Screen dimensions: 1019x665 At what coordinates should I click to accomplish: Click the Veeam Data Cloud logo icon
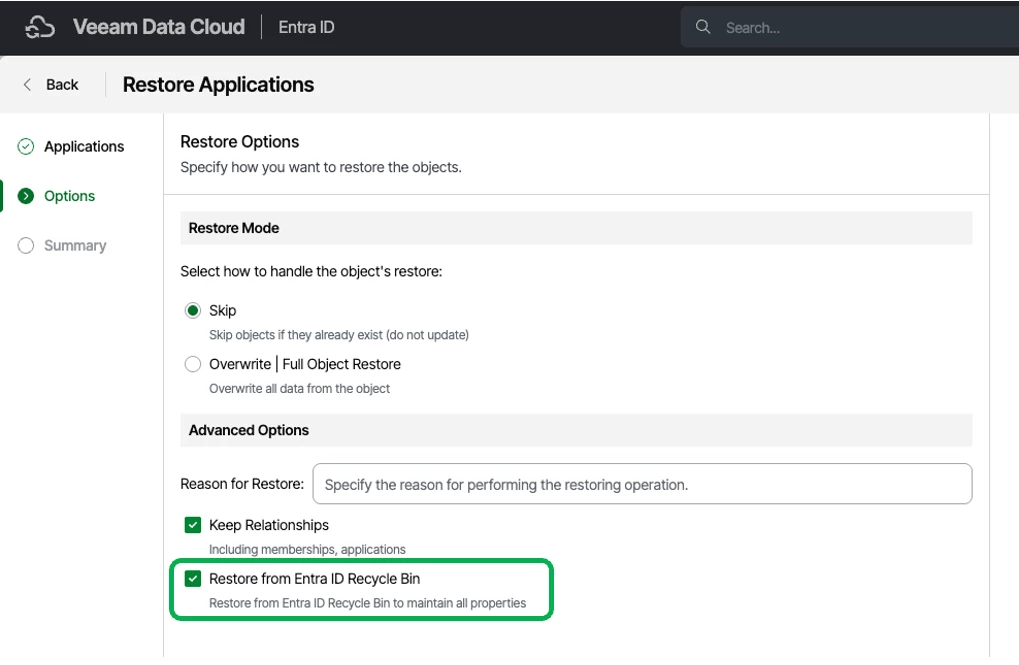click(x=40, y=27)
